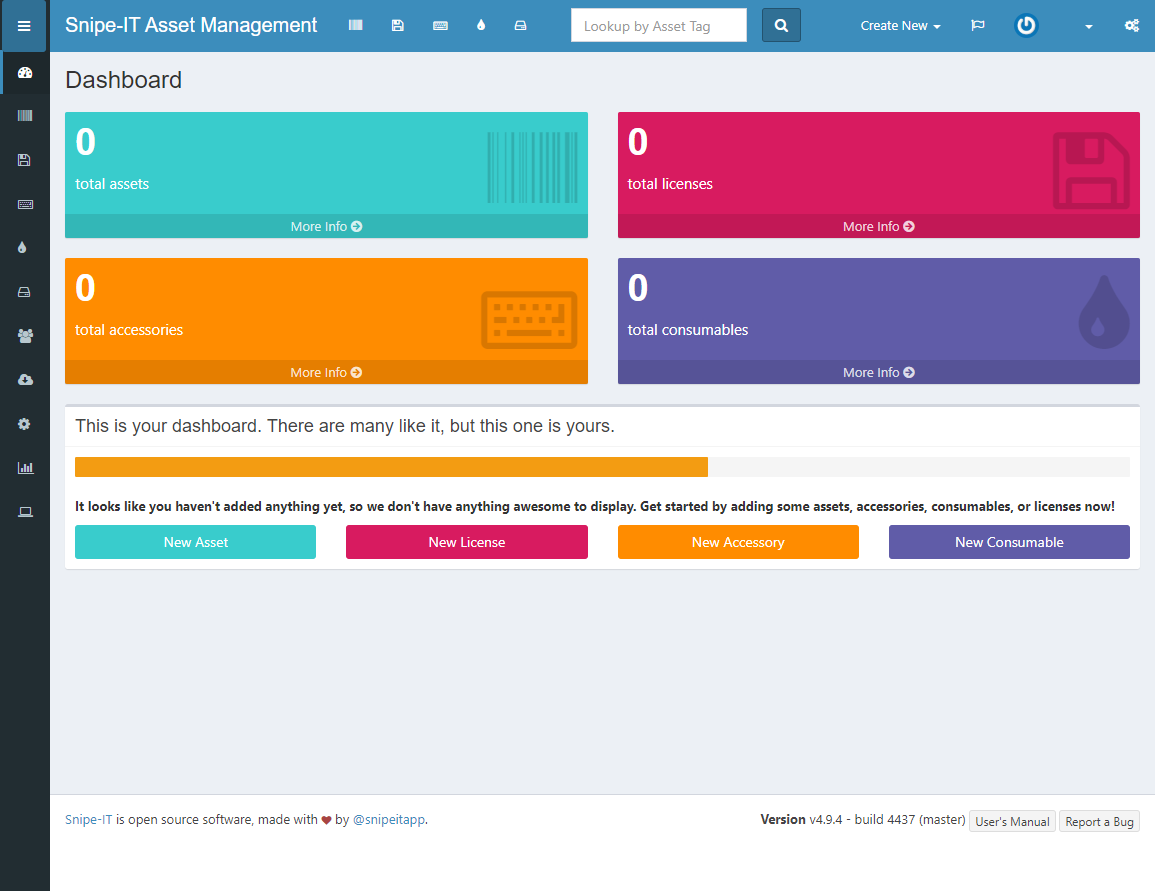Click the New Accessory button
Screen dimensions: 1155x891
click(x=738, y=542)
